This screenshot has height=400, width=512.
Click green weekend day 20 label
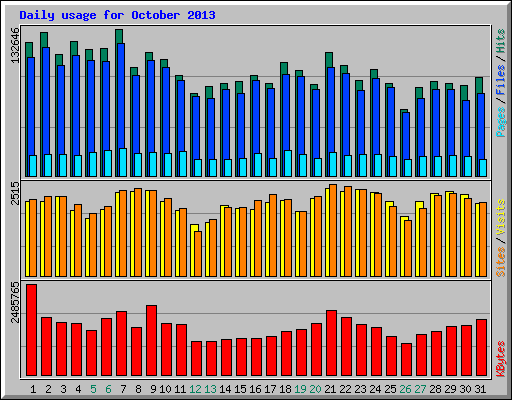[315, 389]
